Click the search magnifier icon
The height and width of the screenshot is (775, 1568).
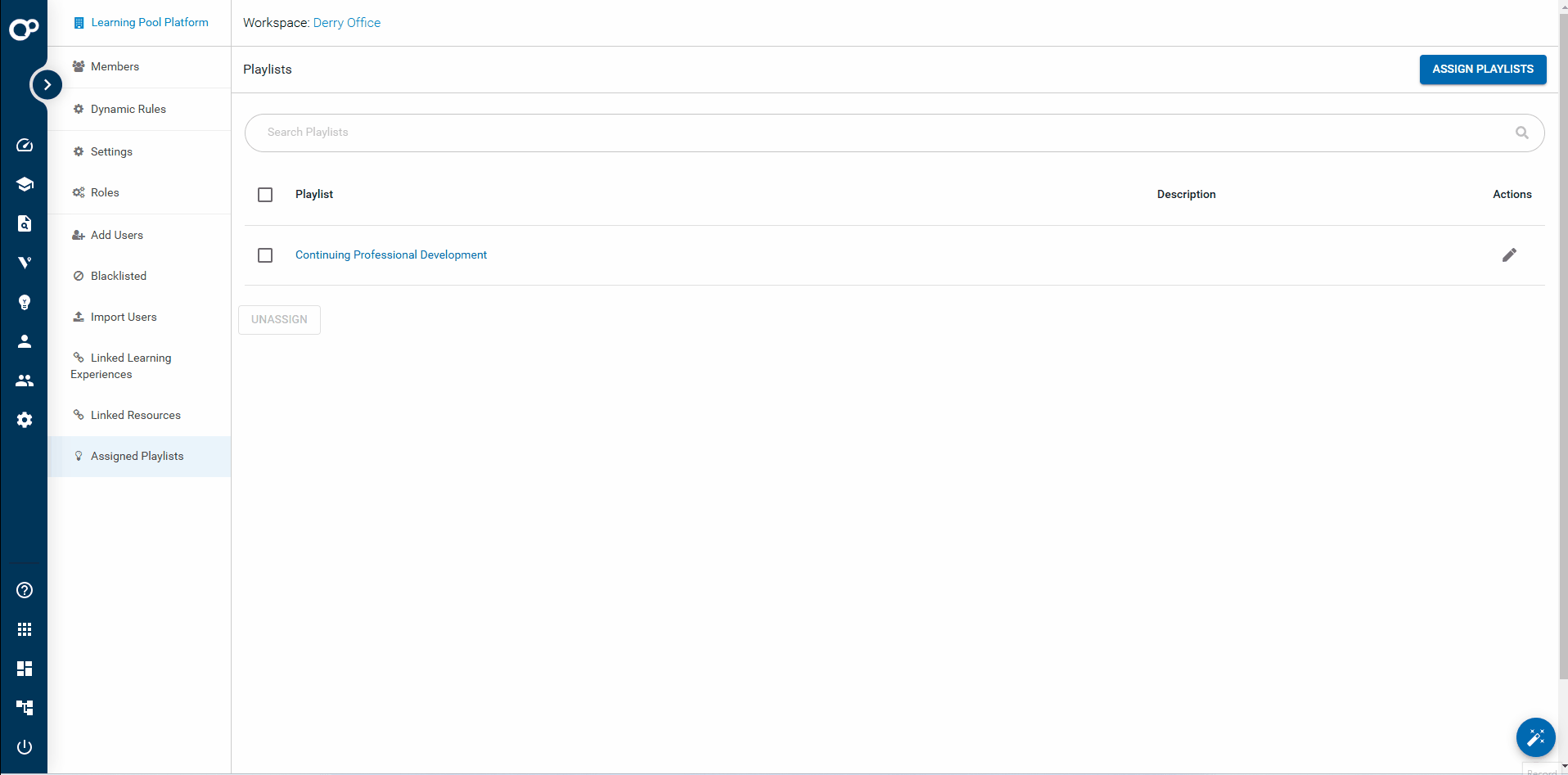coord(1521,133)
